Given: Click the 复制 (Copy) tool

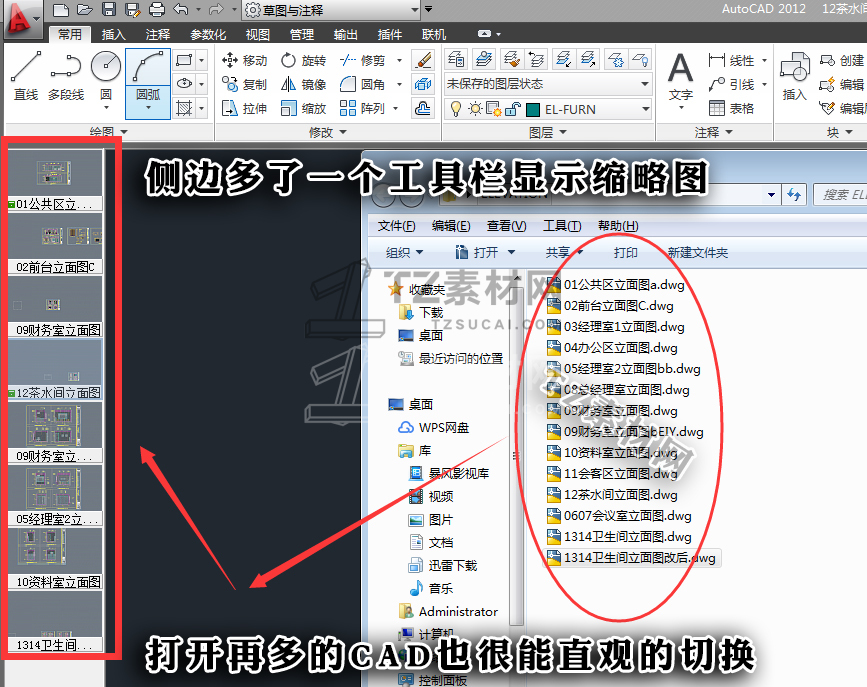Looking at the screenshot, I should pos(244,85).
